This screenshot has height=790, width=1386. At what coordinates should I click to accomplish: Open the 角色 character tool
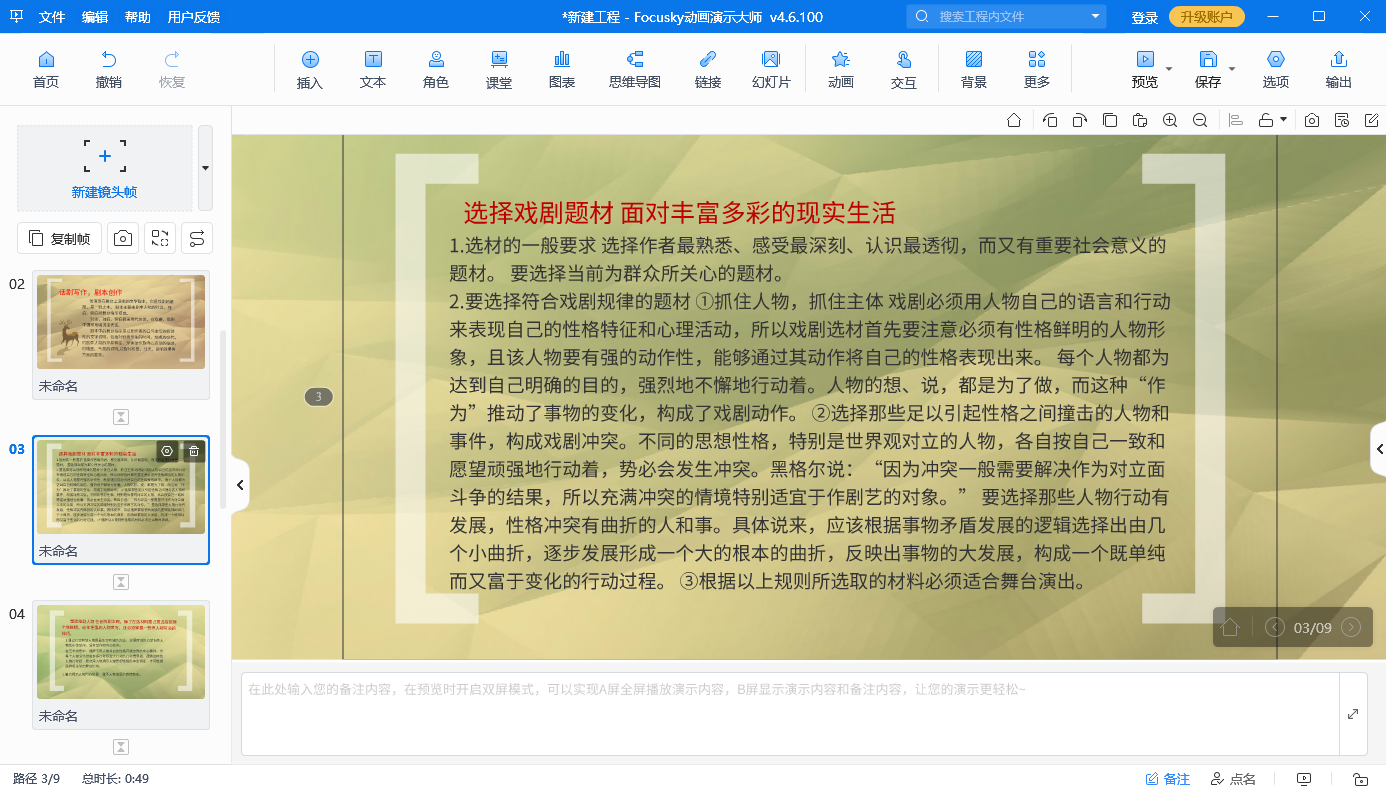pyautogui.click(x=436, y=69)
